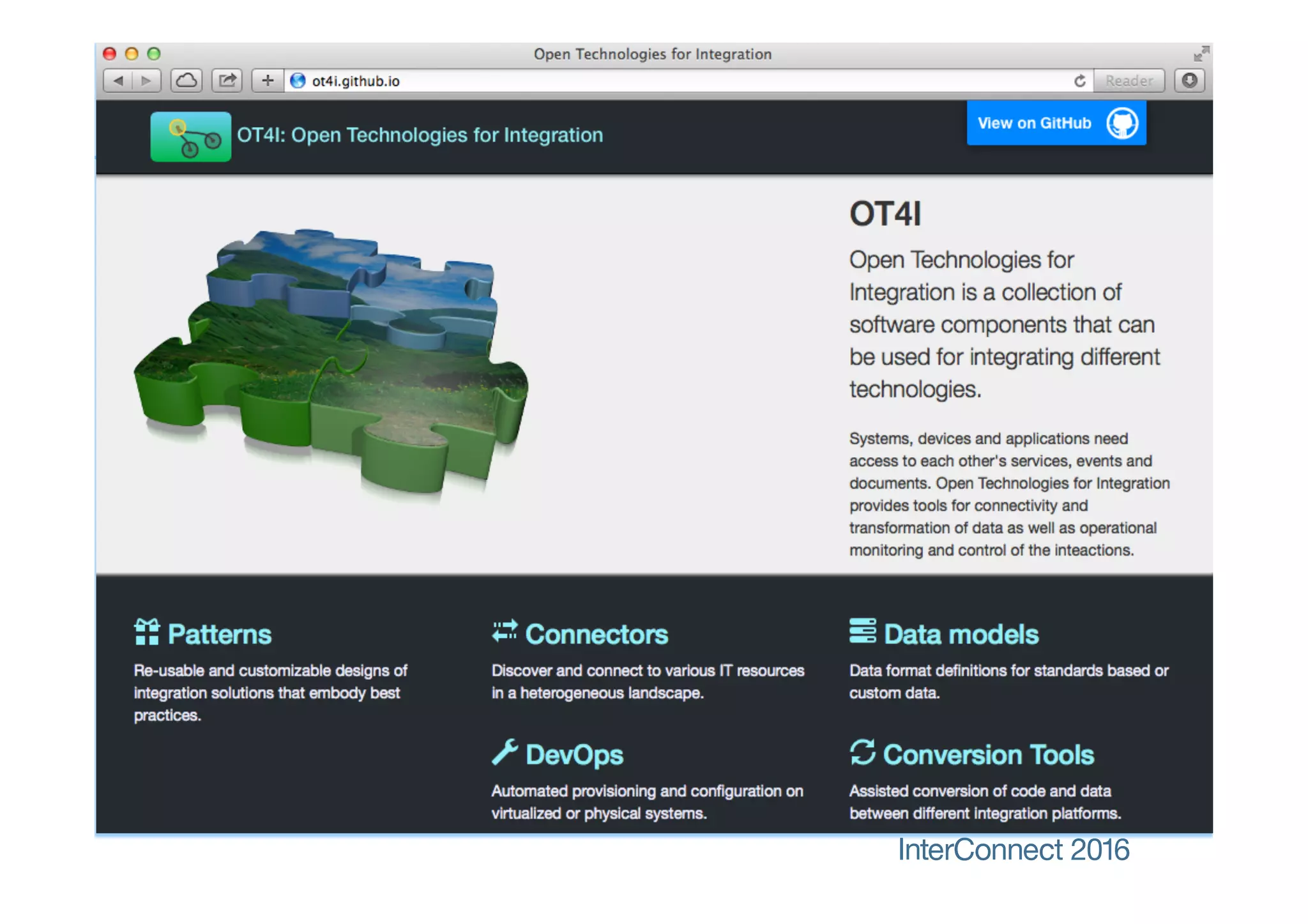The image size is (1308, 924).
Task: Toggle Reader view in address bar
Action: [1129, 81]
